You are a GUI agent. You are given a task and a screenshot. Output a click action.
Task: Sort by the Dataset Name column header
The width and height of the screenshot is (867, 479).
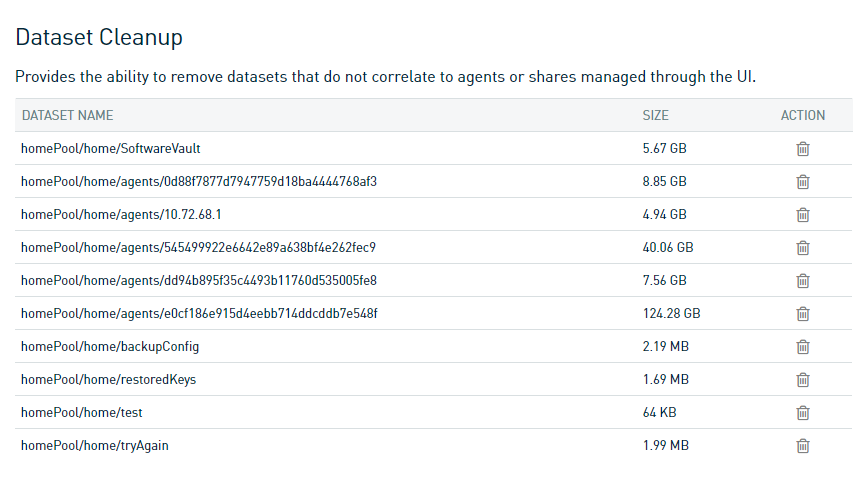coord(67,116)
